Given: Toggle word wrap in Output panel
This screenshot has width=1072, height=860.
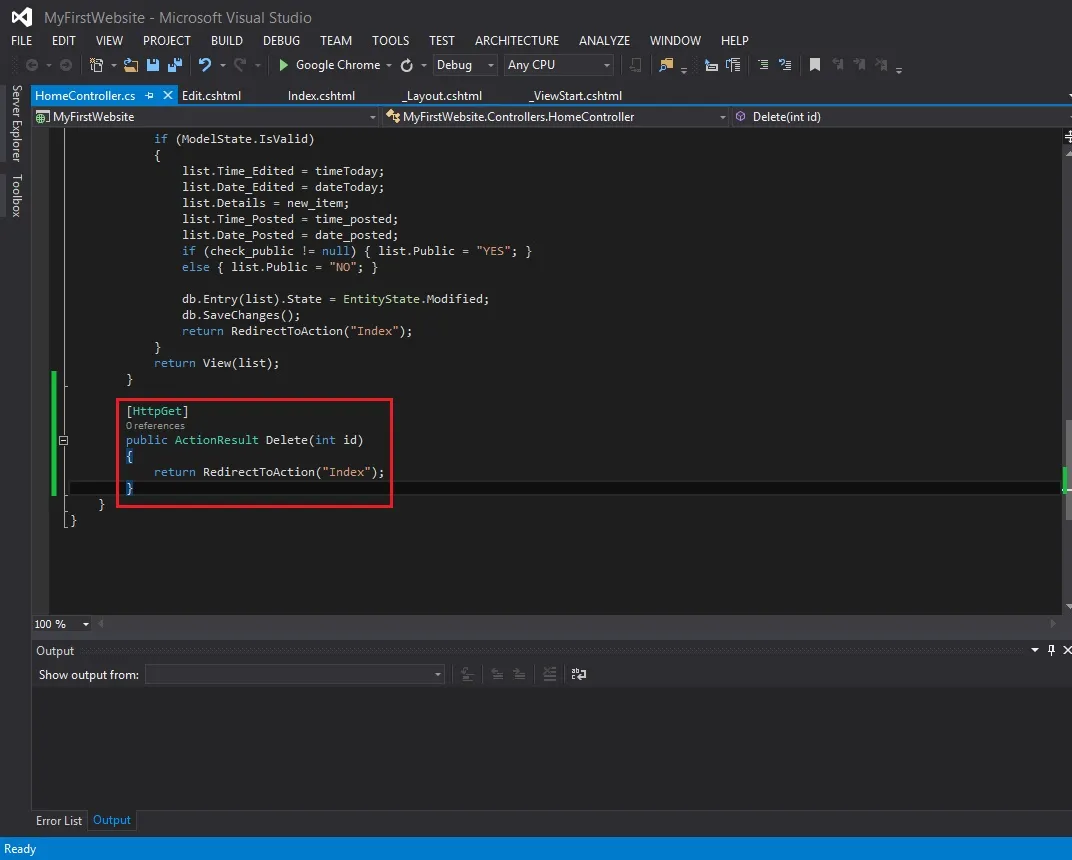Looking at the screenshot, I should (x=578, y=674).
